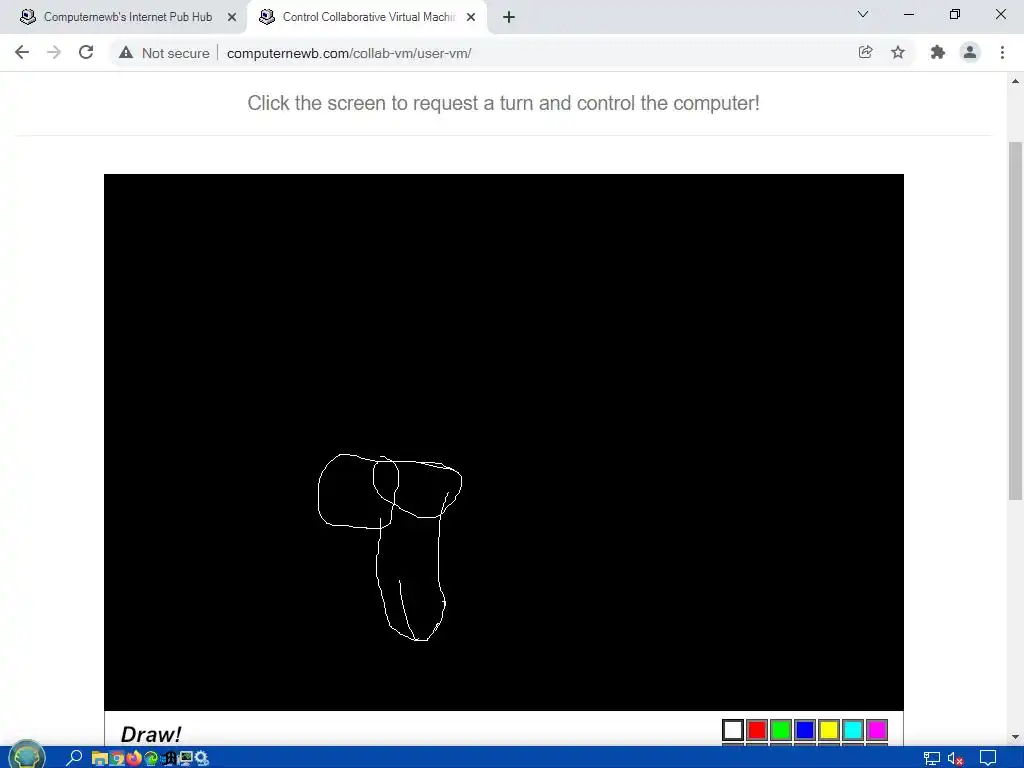Click the 'Click the screen to request a turn' heading

click(x=504, y=103)
